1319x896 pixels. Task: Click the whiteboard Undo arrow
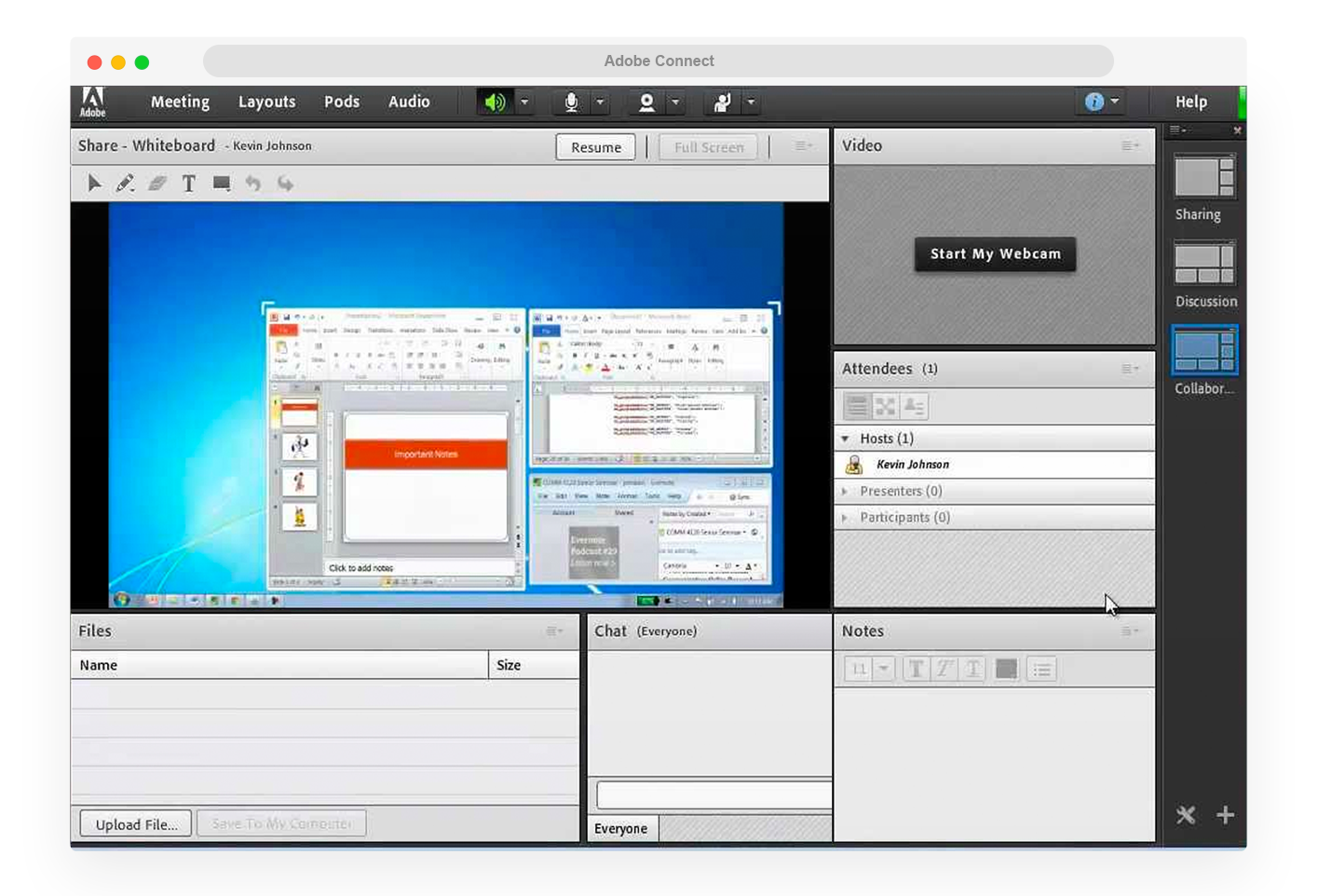(x=253, y=183)
